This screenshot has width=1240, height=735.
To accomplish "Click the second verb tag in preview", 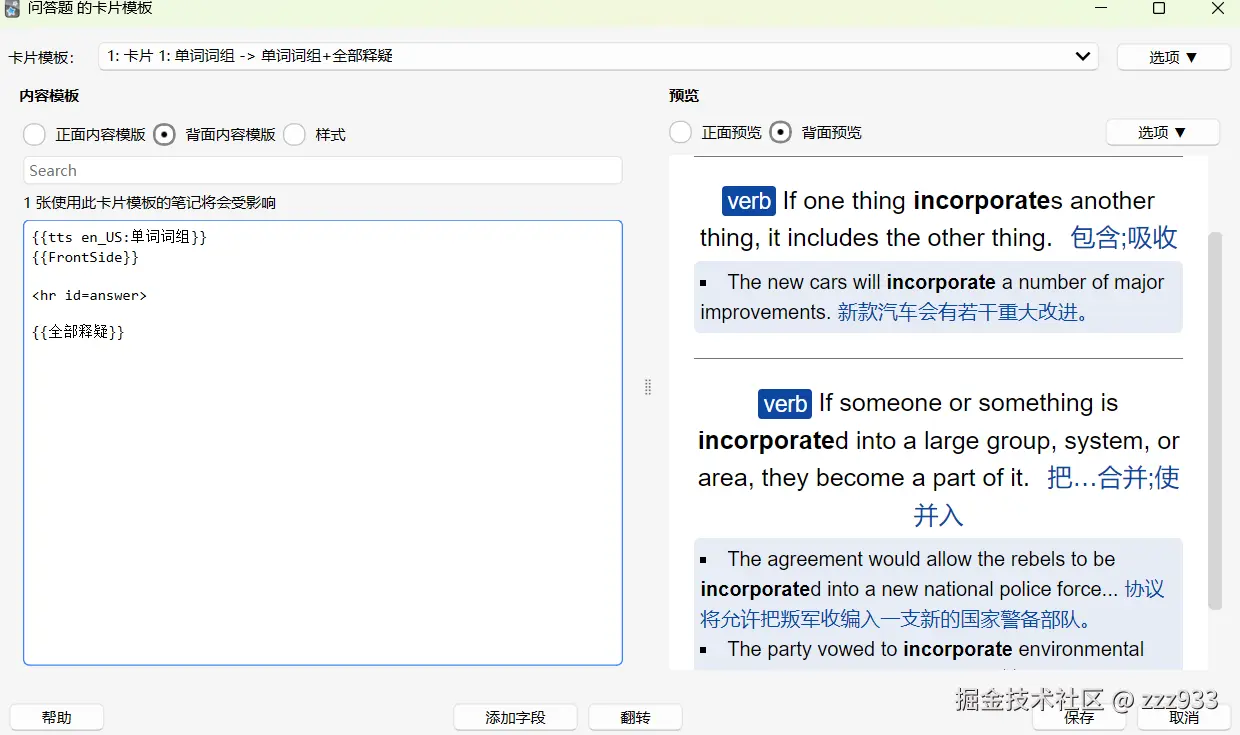I will click(785, 404).
